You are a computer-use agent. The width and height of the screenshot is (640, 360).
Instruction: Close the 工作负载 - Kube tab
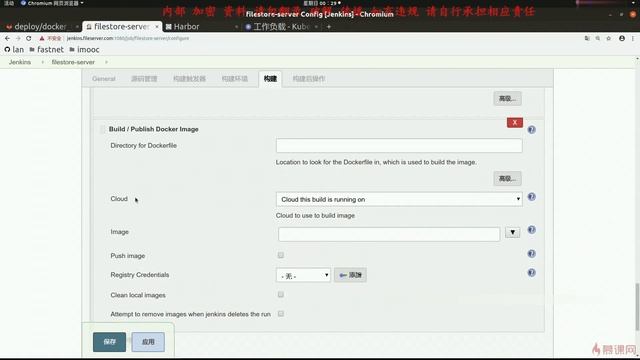pyautogui.click(x=316, y=27)
